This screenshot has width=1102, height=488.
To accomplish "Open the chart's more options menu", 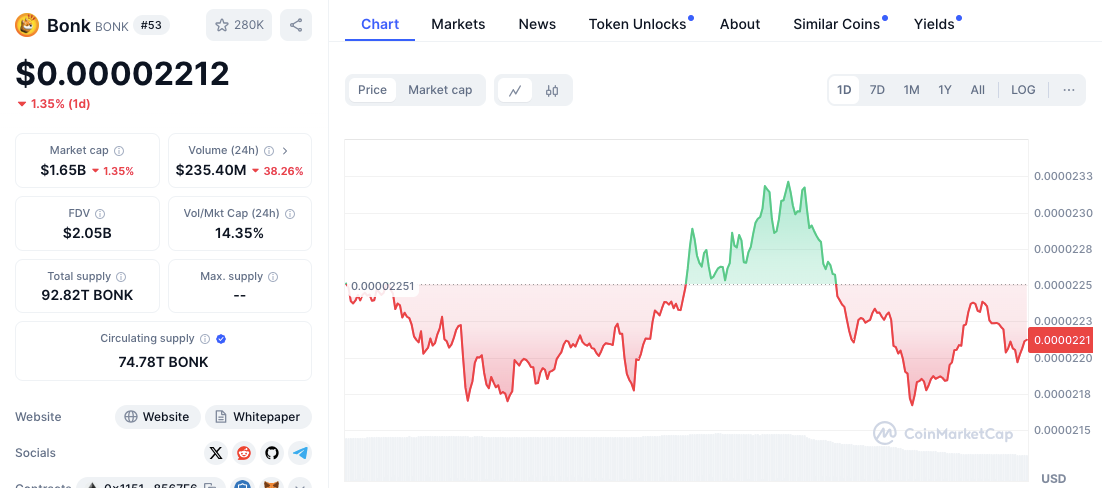I will point(1069,90).
